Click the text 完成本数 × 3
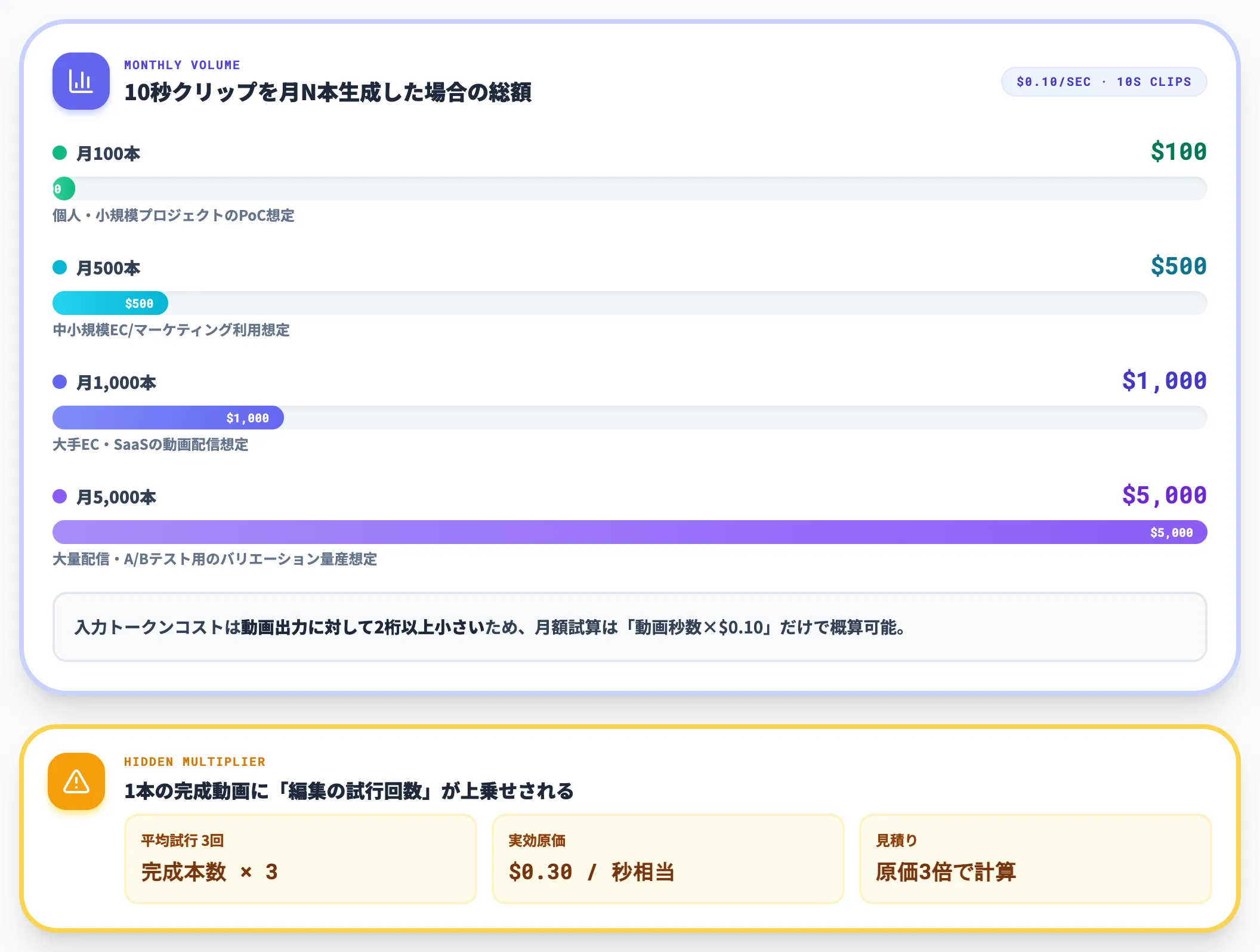The image size is (1260, 952). [209, 872]
